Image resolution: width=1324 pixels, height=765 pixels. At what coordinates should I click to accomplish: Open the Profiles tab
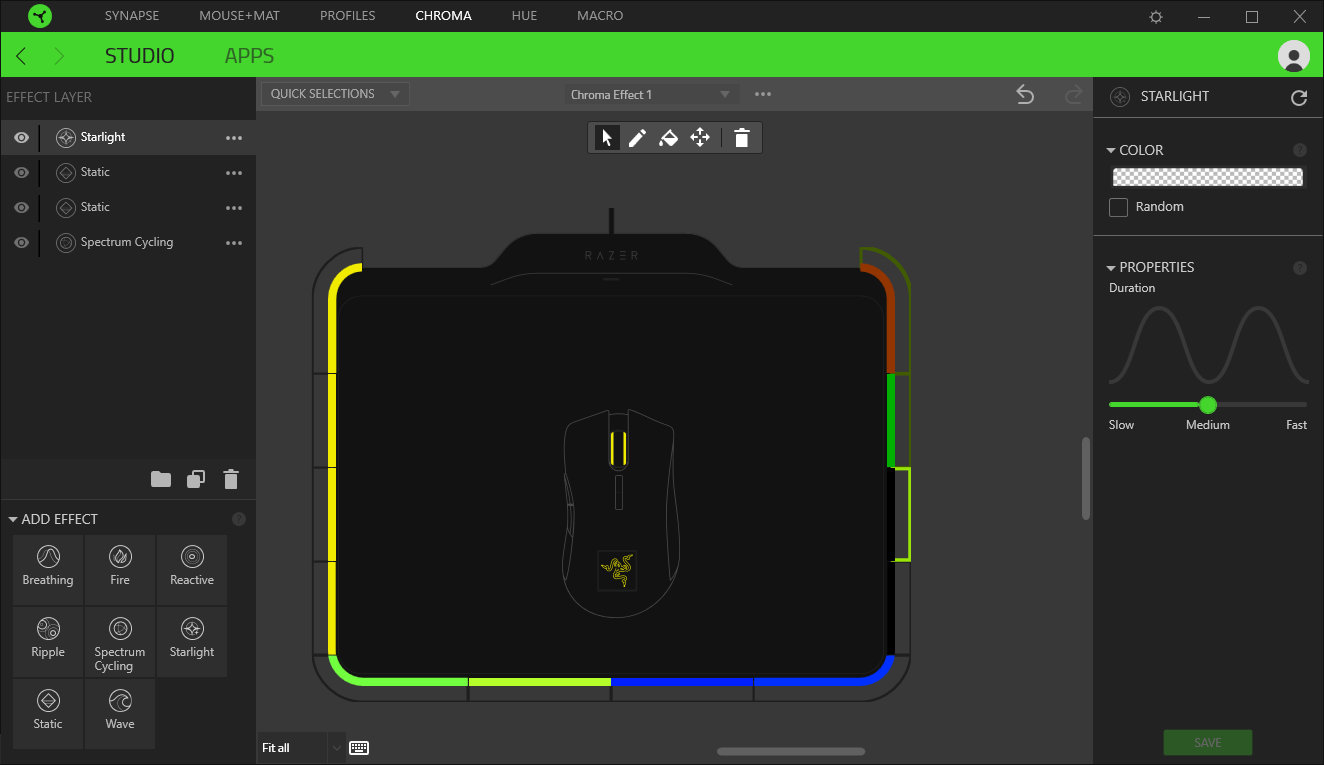click(x=348, y=16)
